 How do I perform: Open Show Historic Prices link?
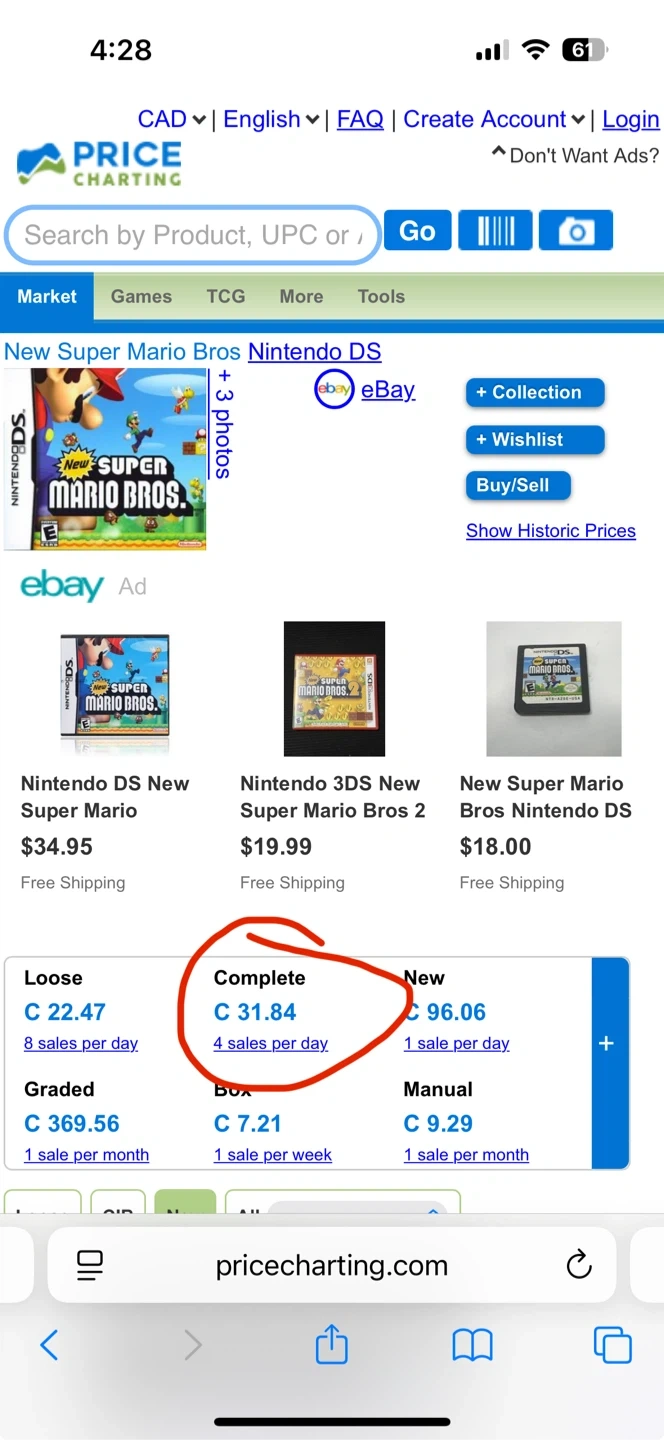[550, 531]
